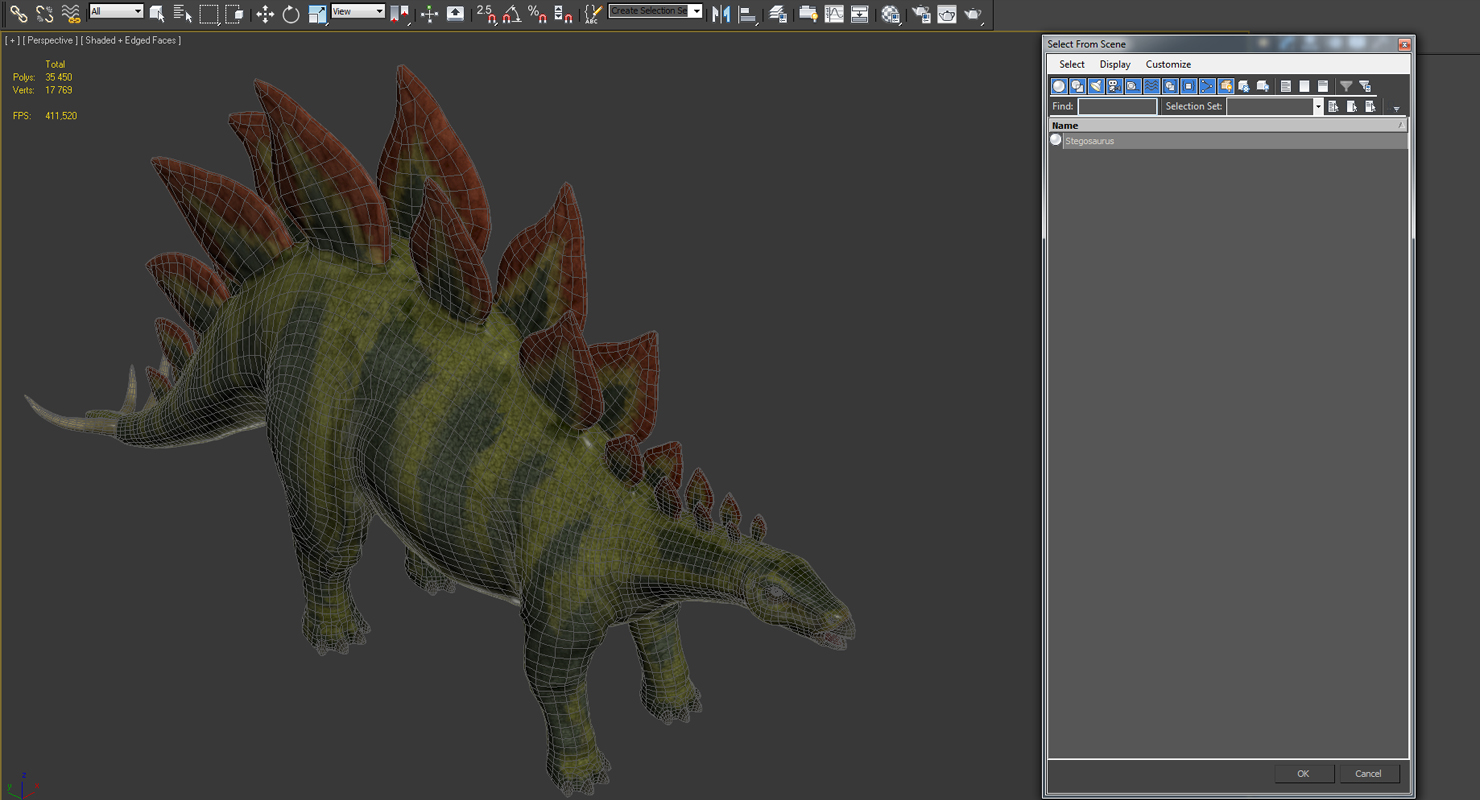Toggle the Display Containers filter
The height and width of the screenshot is (800, 1480).
coord(1225,86)
